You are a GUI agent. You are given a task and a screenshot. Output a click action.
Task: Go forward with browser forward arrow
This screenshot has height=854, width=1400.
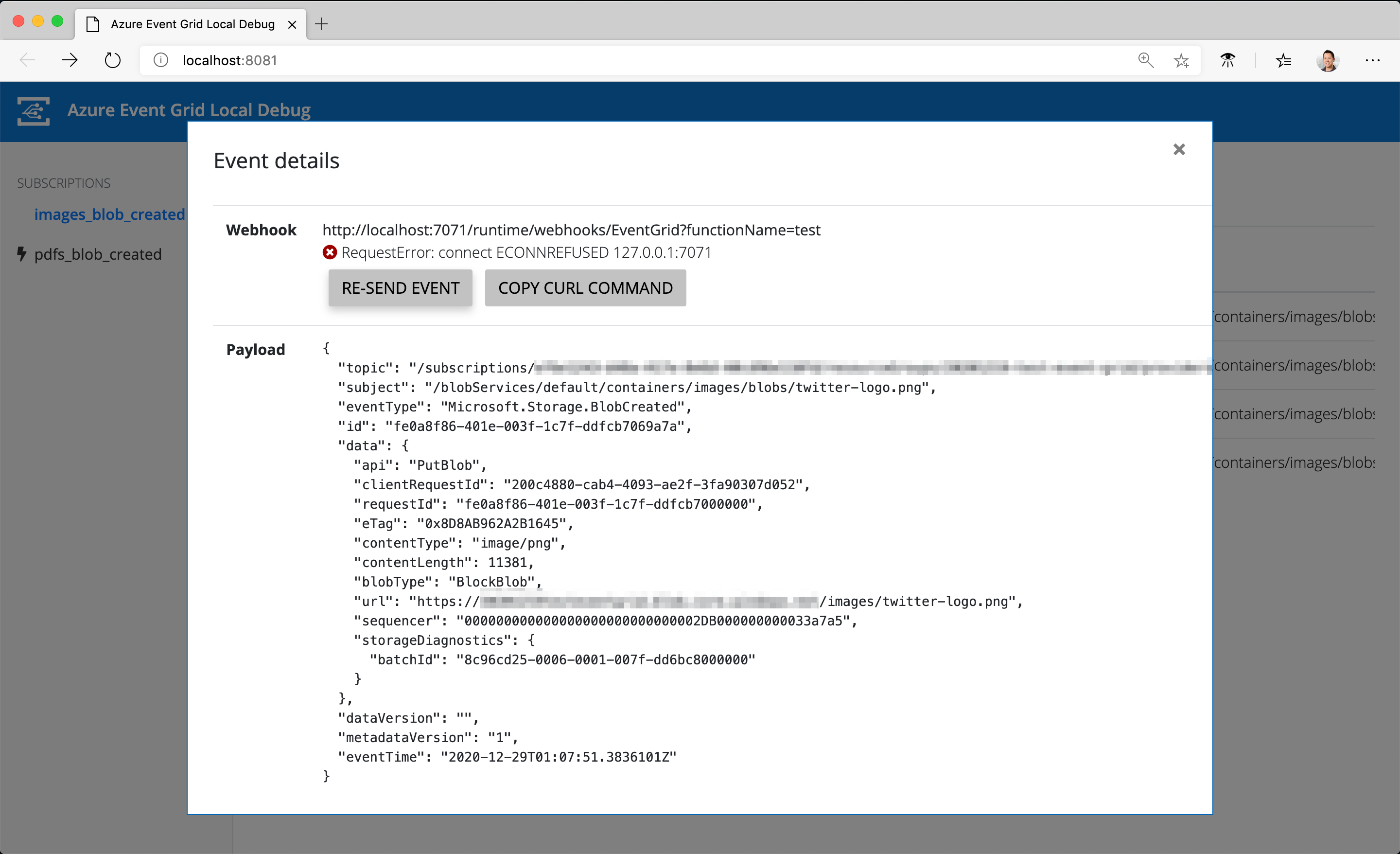pos(70,60)
